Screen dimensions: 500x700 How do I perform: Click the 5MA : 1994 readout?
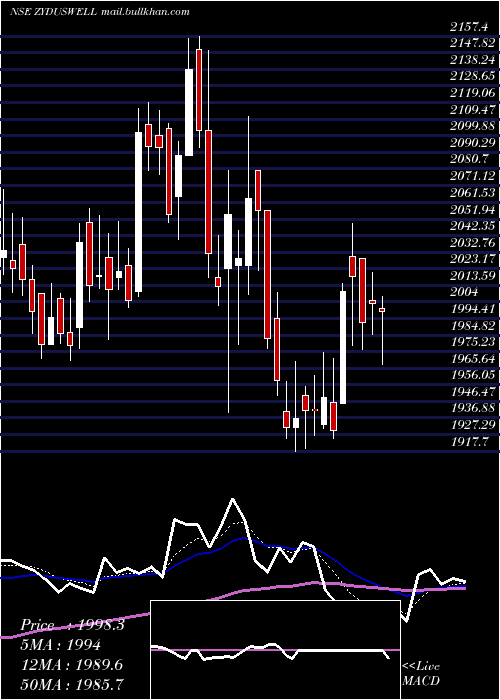(60, 645)
